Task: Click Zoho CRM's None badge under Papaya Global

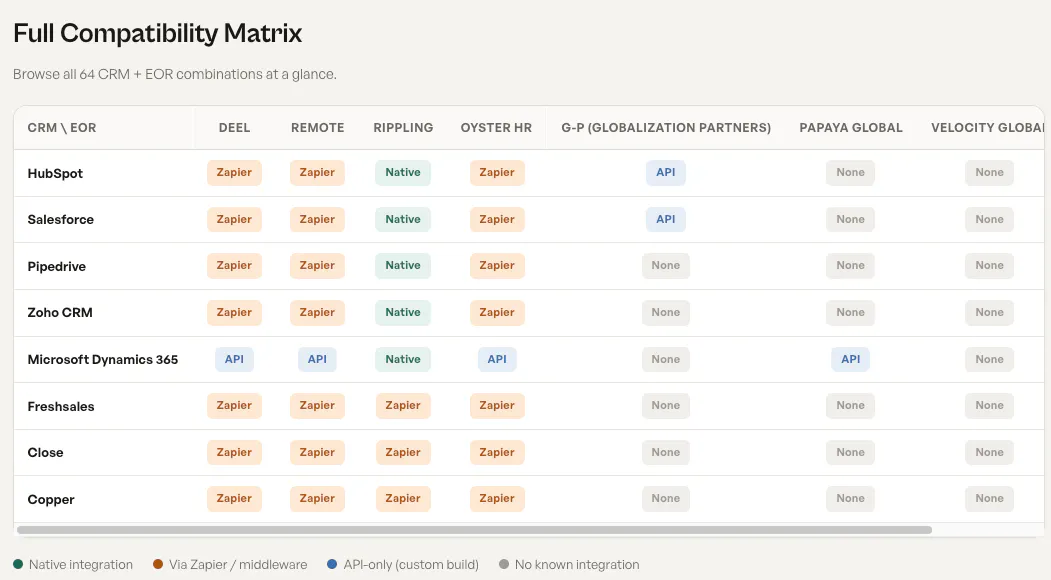Action: (850, 312)
